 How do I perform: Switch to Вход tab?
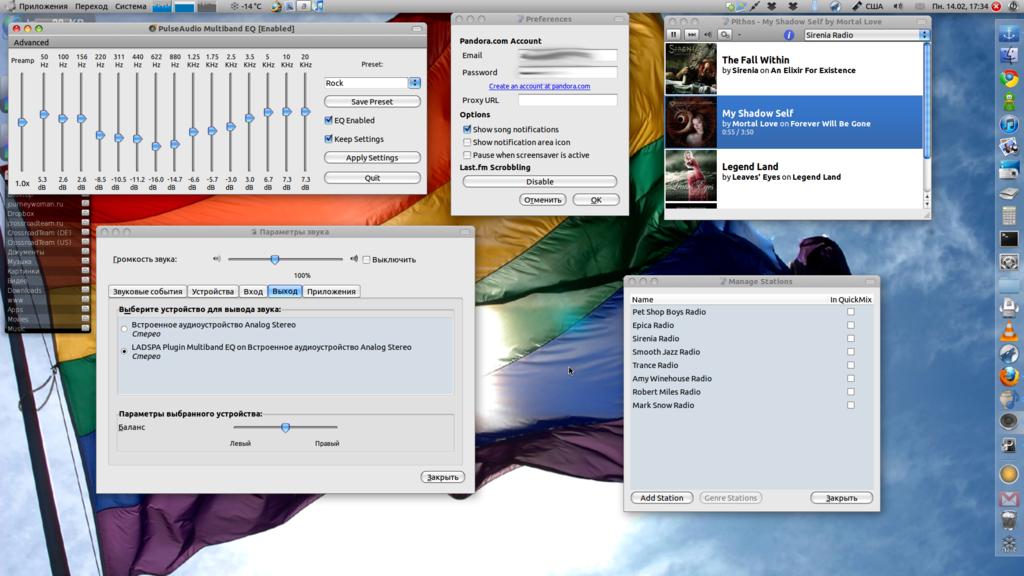coord(253,291)
